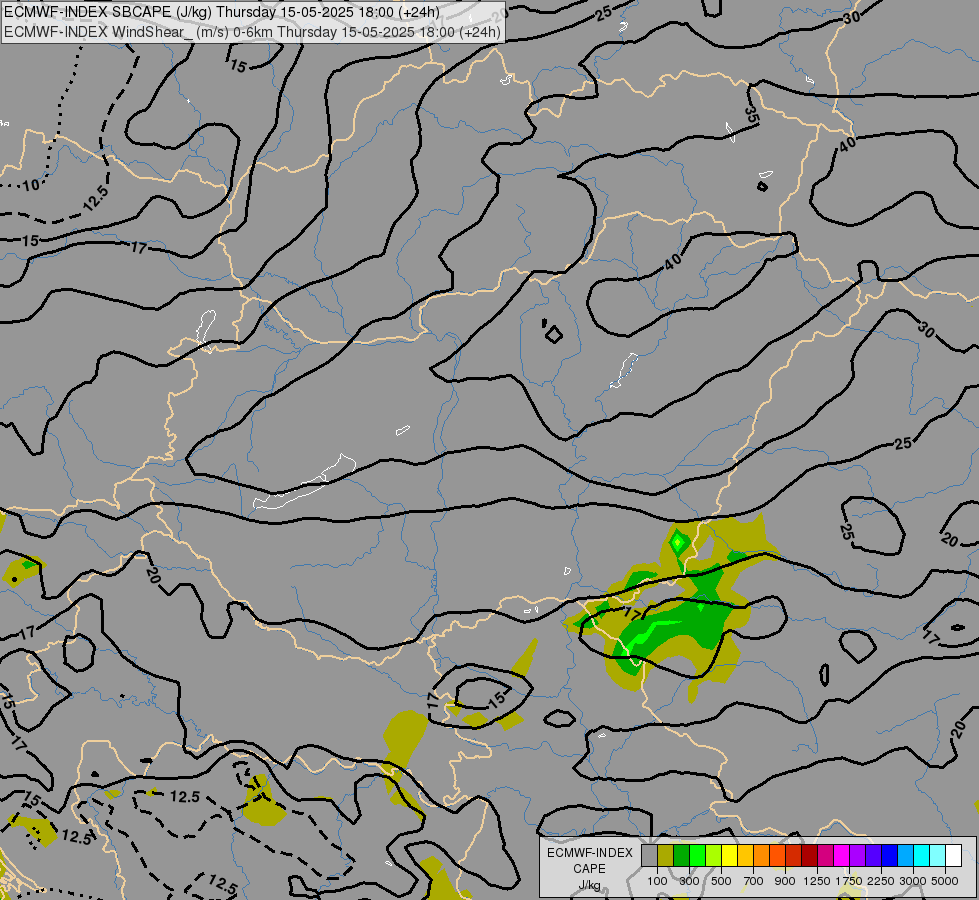Screen dimensions: 979x900
Task: Click the '10' dotted contour label
Action: [31, 185]
